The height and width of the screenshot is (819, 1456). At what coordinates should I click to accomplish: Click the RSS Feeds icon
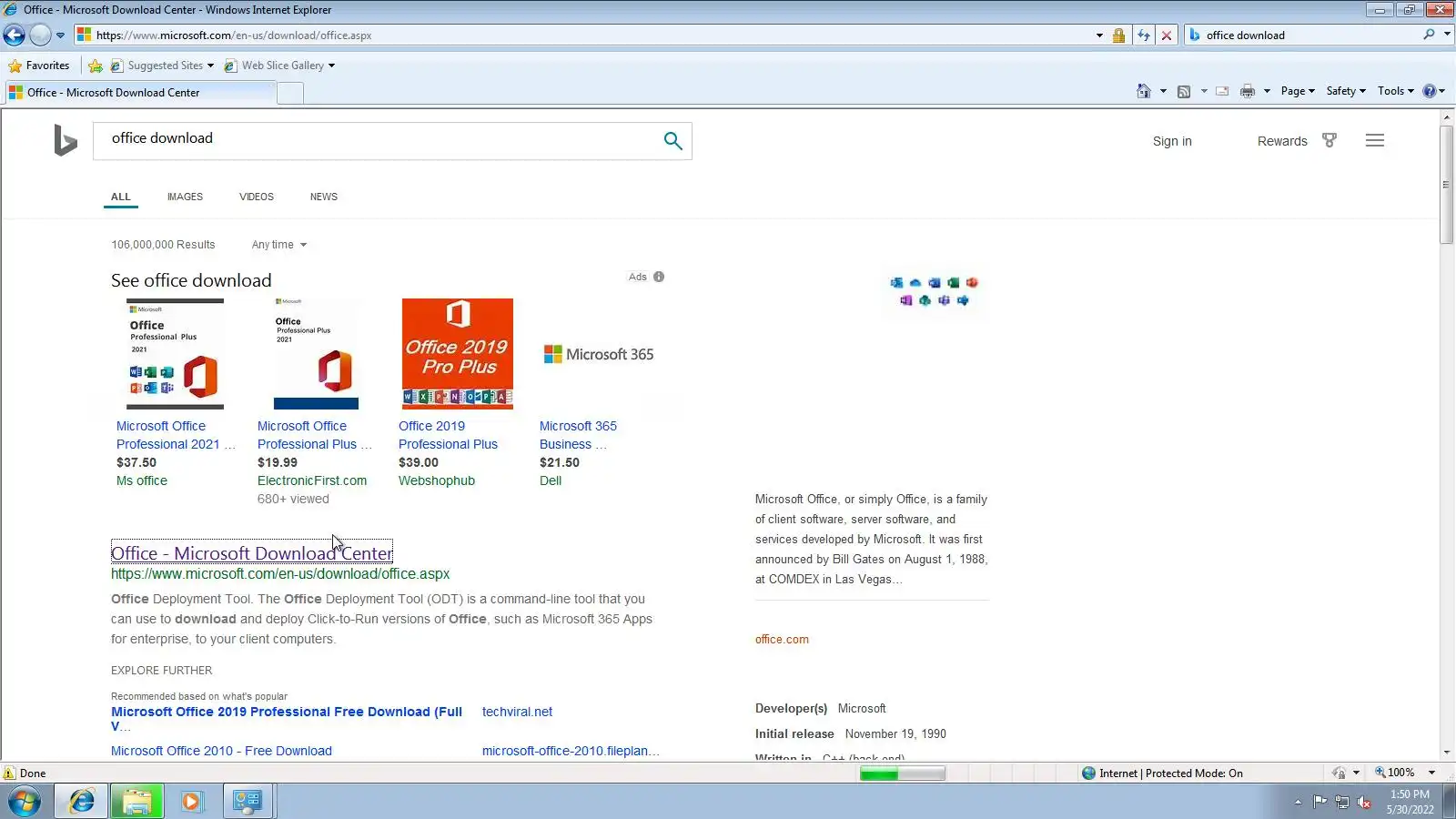point(1184,91)
